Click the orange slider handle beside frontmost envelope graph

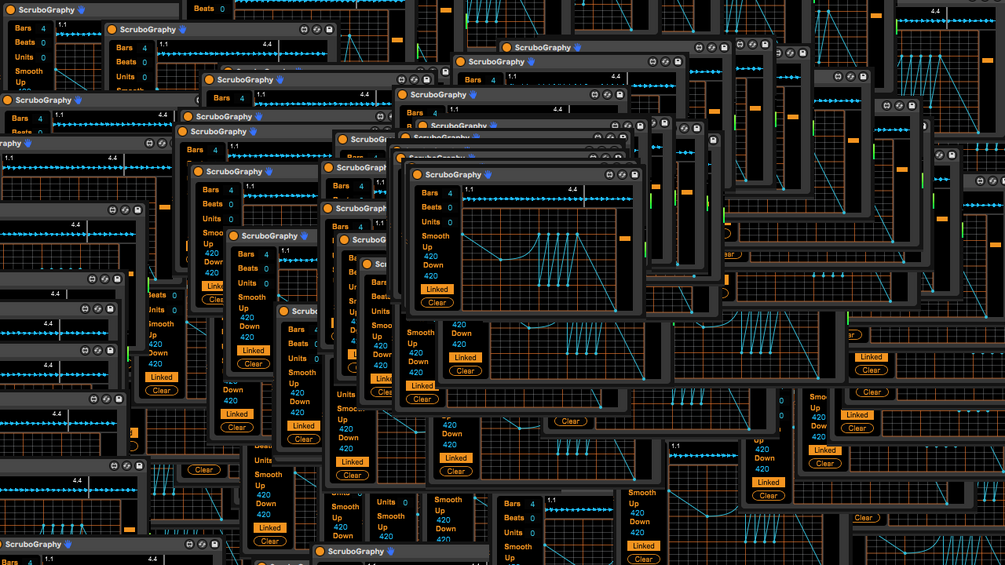(625, 238)
